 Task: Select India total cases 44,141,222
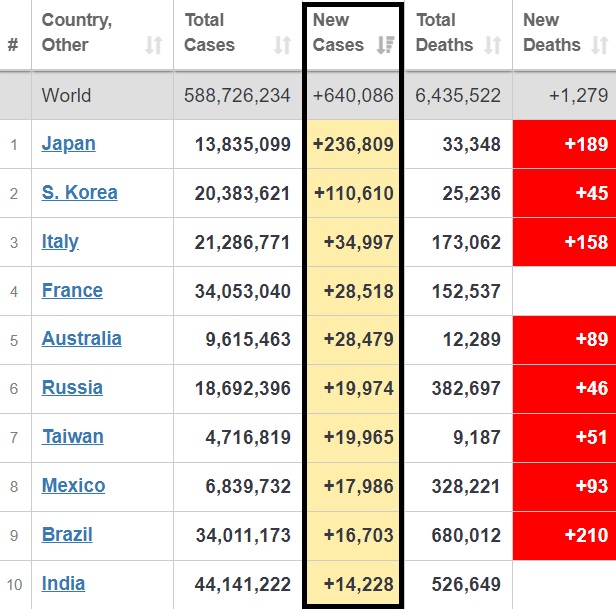(x=243, y=584)
